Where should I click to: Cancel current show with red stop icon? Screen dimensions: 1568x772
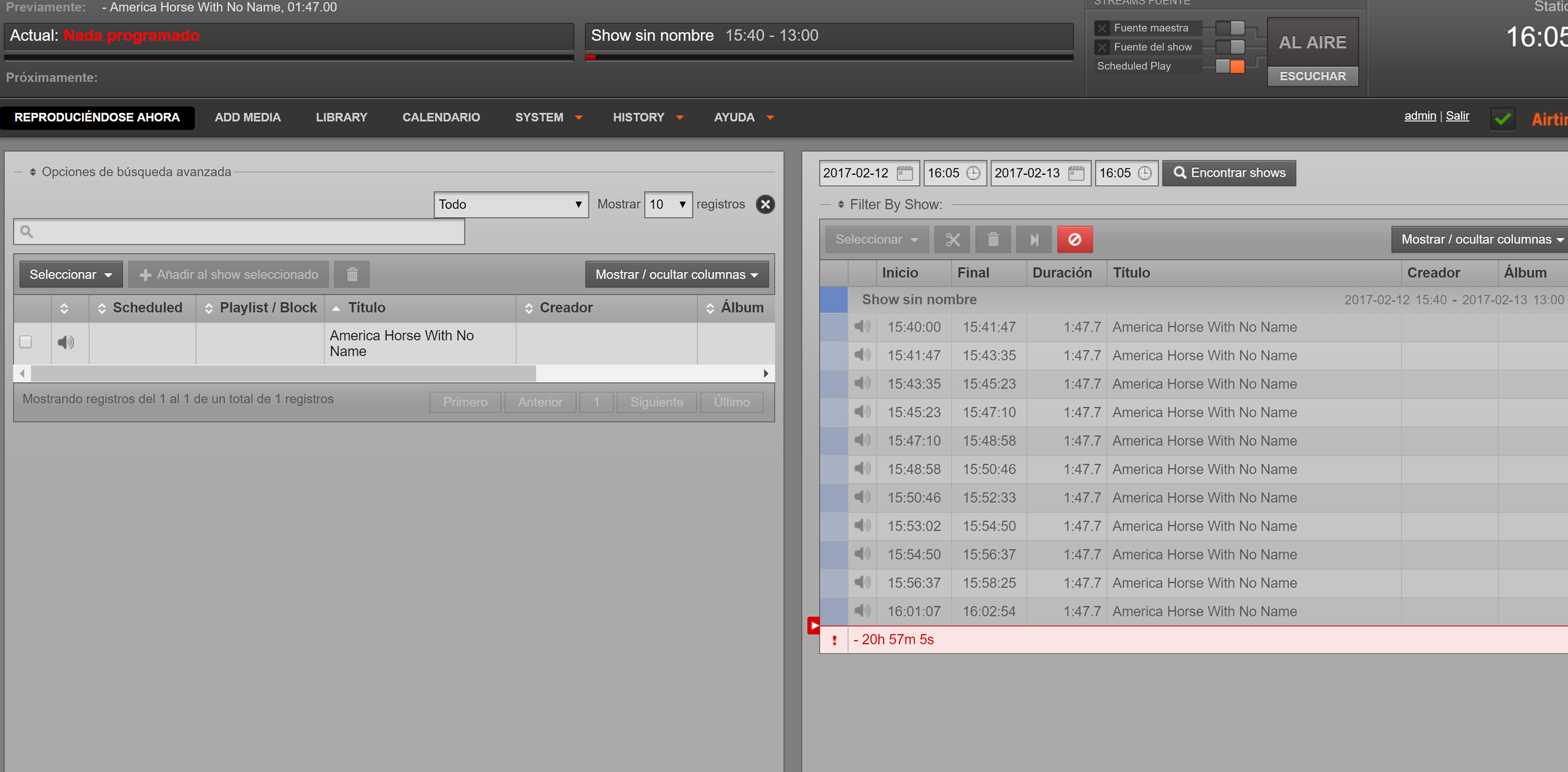[x=1075, y=239]
